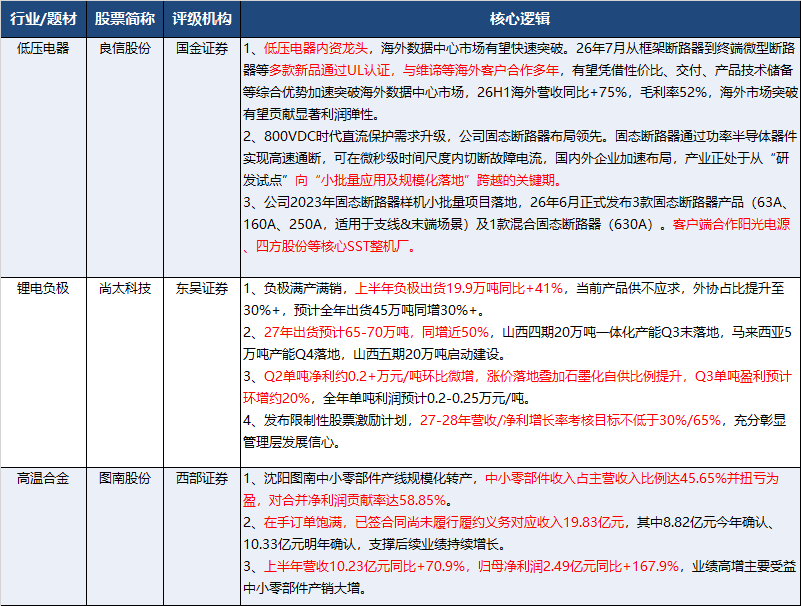Viewport: 801px width, 606px height.
Task: Click text 中小零部件产销大增
Action: 301,589
